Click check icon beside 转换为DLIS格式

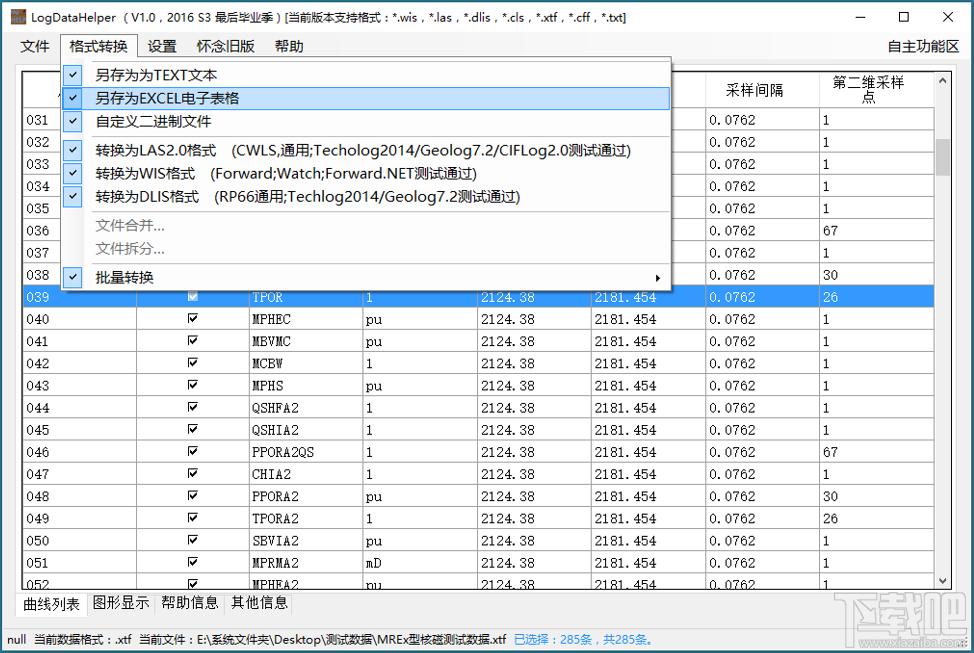click(73, 196)
